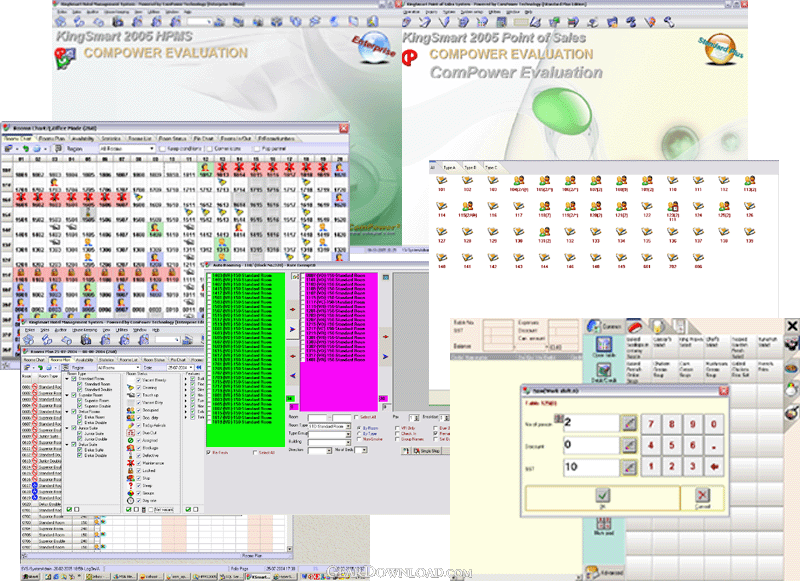Click the pencil icon beside the Discount field

click(x=629, y=445)
